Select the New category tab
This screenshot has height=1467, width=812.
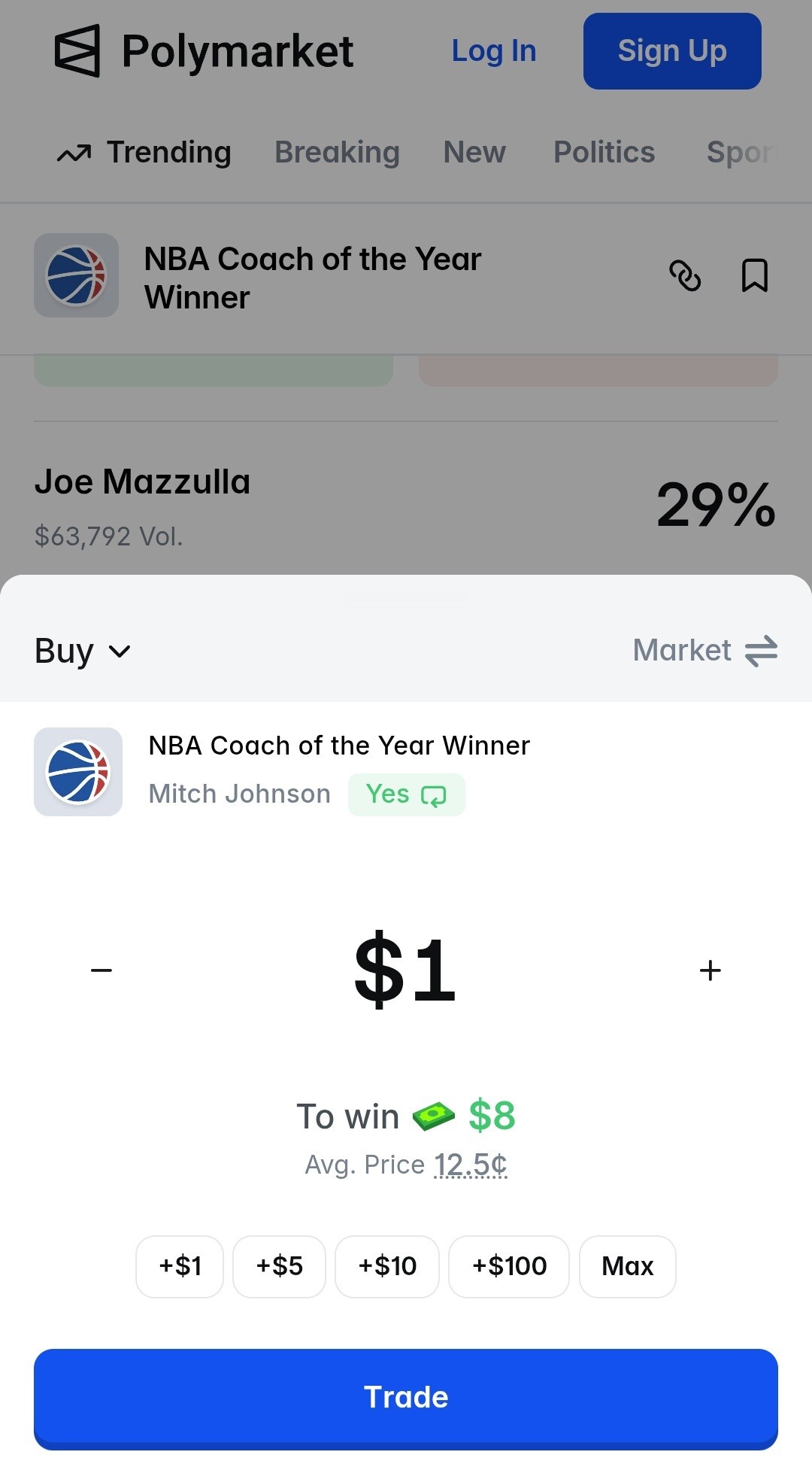pyautogui.click(x=474, y=152)
